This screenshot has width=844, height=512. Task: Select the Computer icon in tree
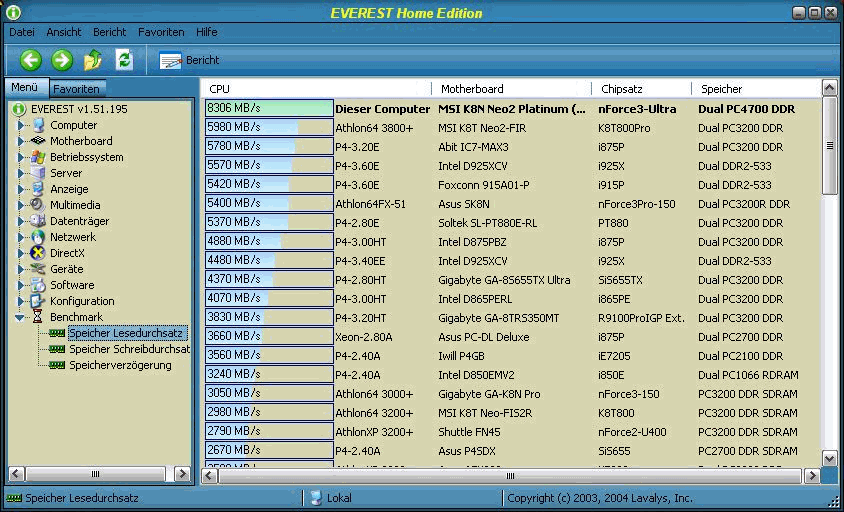[x=38, y=125]
